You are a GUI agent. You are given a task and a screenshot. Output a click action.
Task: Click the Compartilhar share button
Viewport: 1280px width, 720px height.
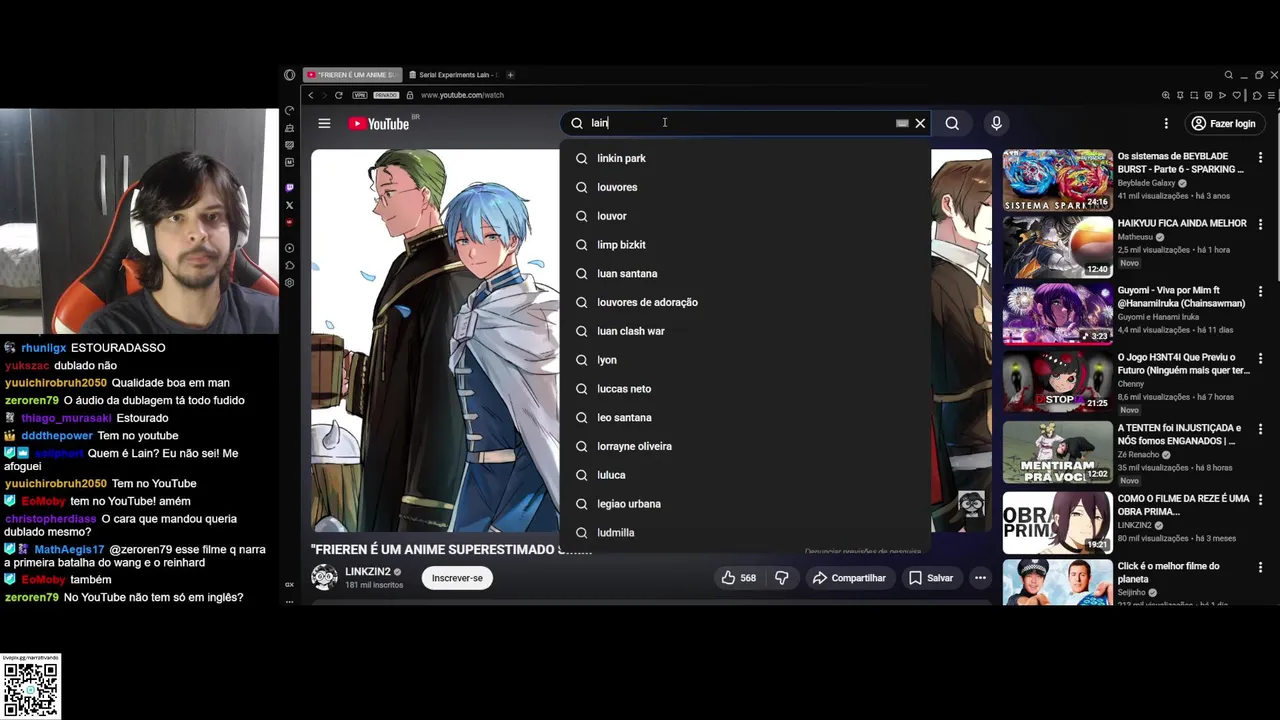(x=849, y=578)
